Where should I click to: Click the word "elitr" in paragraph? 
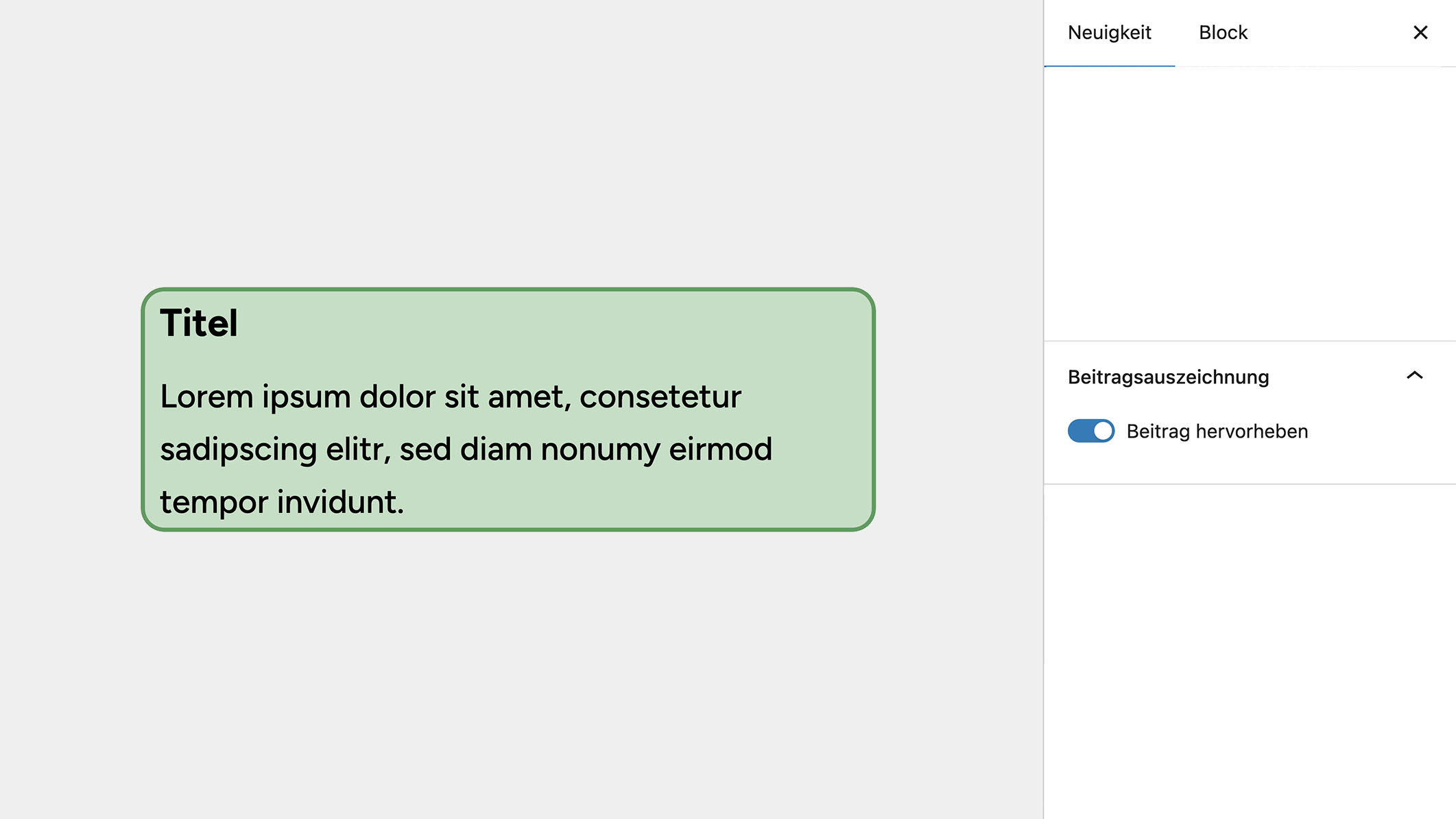(357, 449)
